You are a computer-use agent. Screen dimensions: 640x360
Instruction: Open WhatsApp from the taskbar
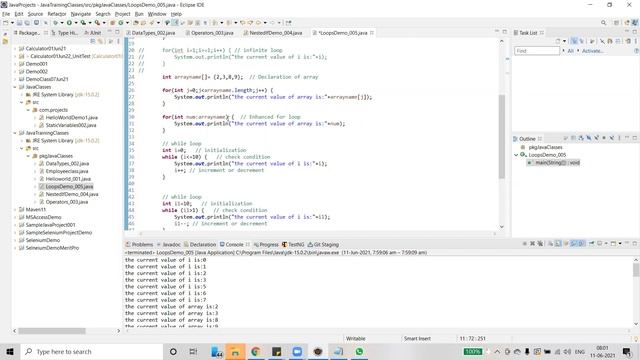359,351
